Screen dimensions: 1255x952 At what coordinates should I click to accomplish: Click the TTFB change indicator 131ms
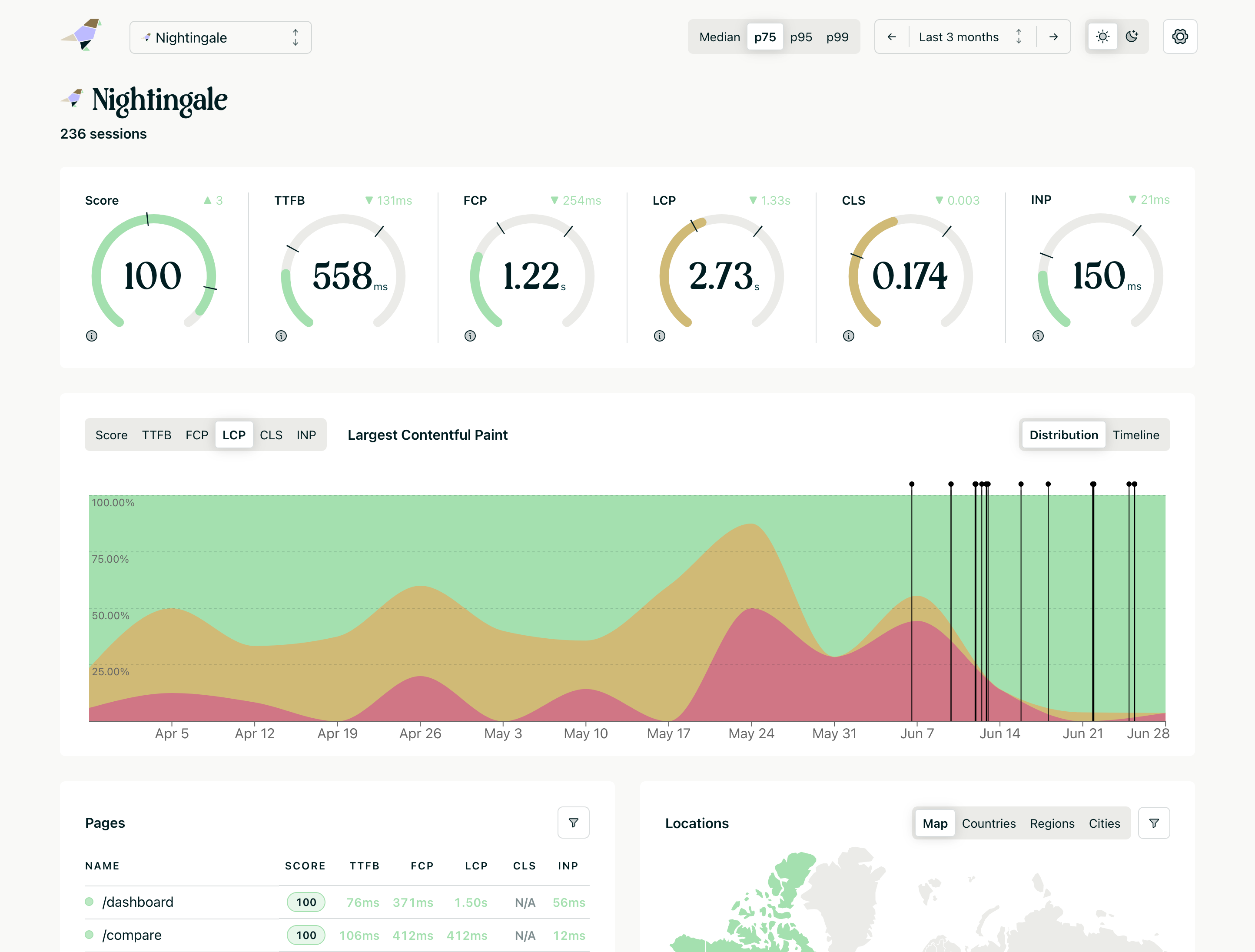click(x=388, y=200)
